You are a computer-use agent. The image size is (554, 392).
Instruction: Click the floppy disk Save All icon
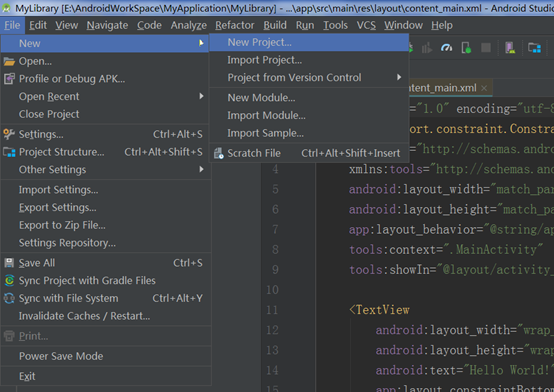9,263
